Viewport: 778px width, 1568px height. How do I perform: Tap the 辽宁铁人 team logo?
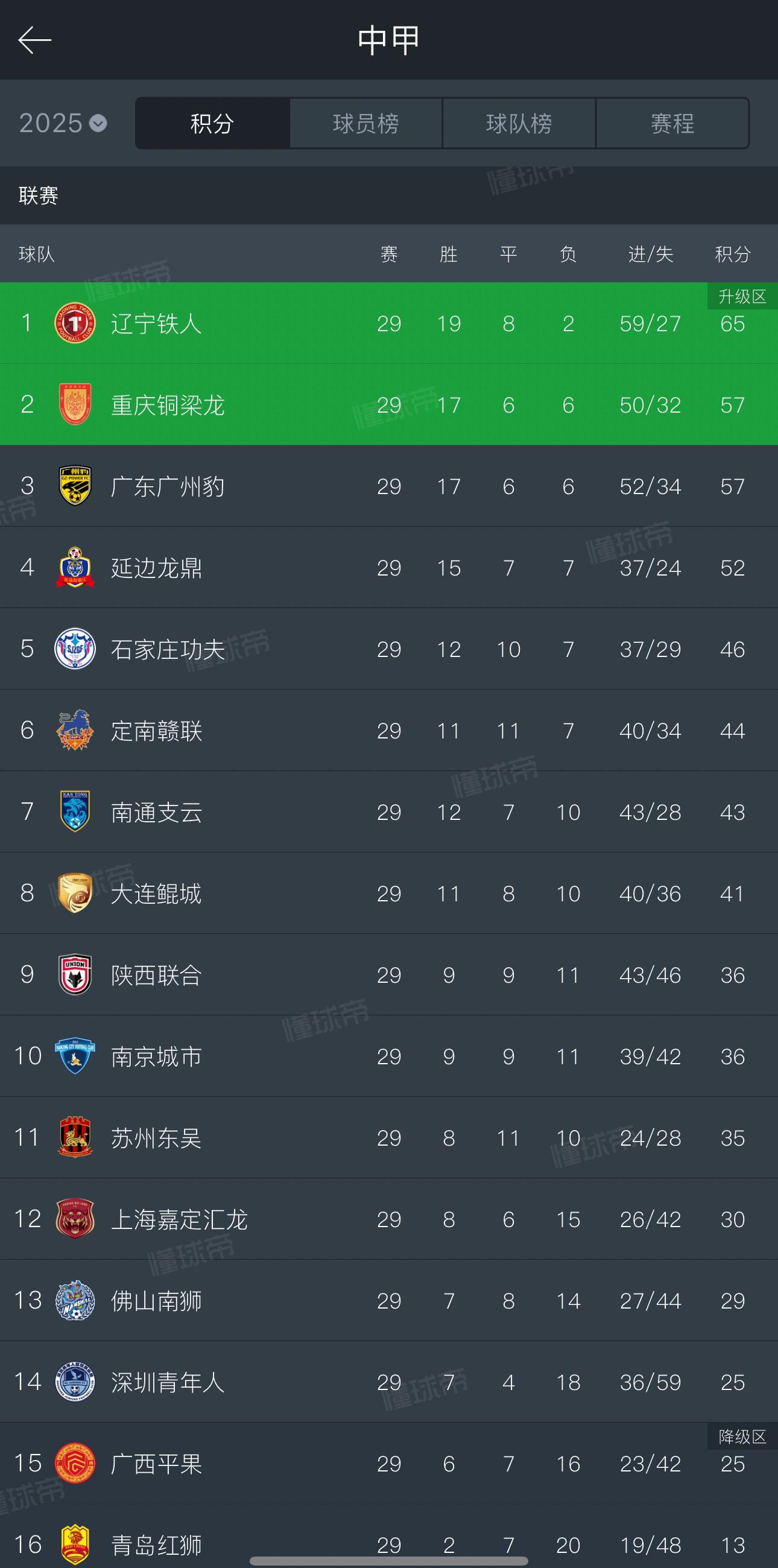(75, 323)
